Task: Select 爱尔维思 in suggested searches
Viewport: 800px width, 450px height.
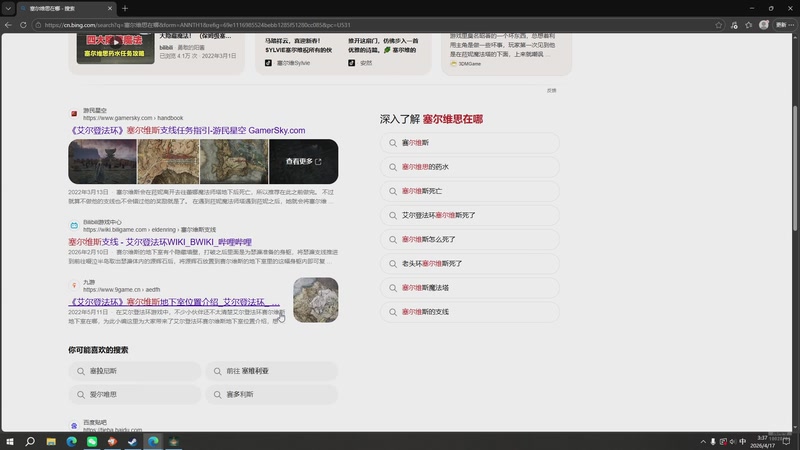Action: [135, 394]
